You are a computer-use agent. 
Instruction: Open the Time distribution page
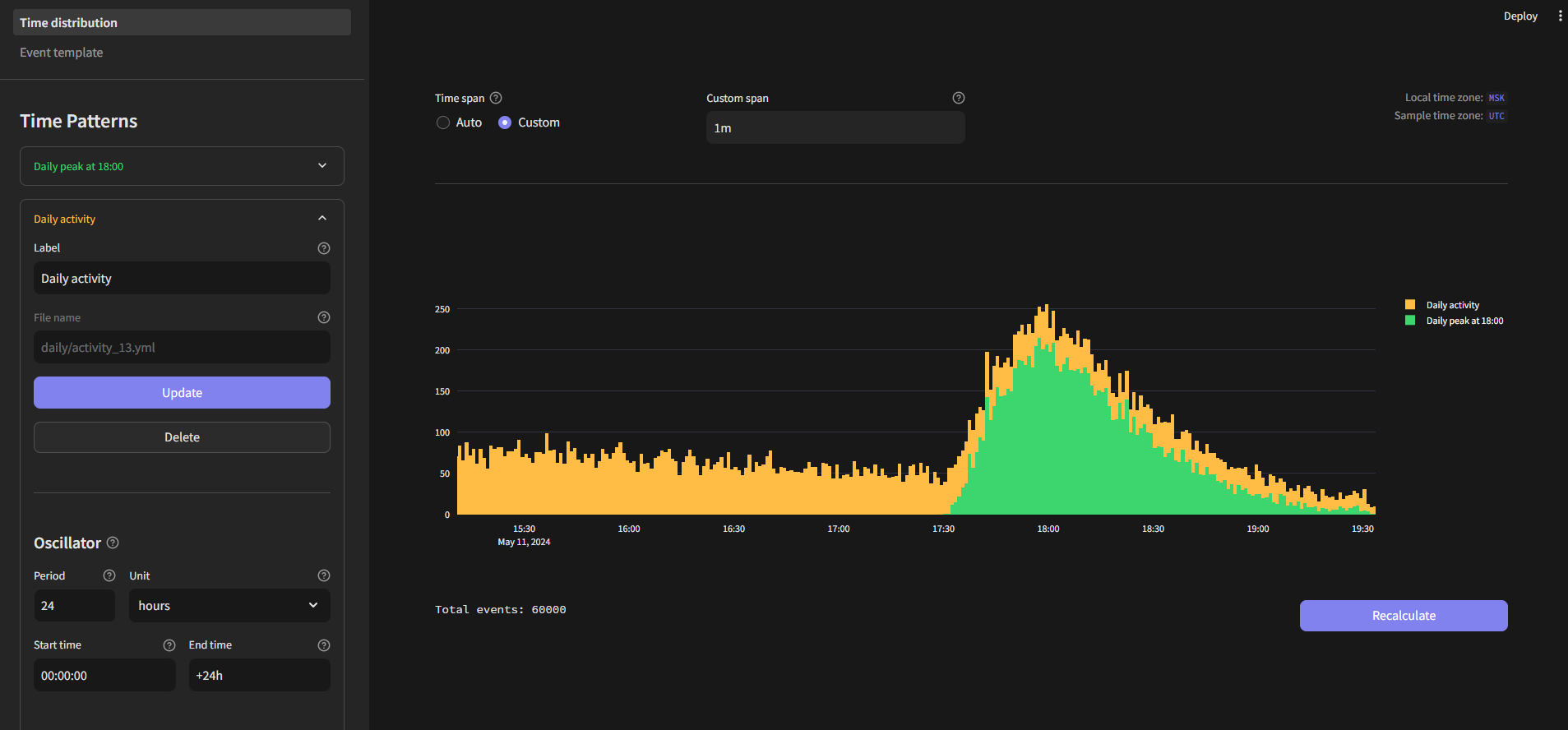[182, 23]
